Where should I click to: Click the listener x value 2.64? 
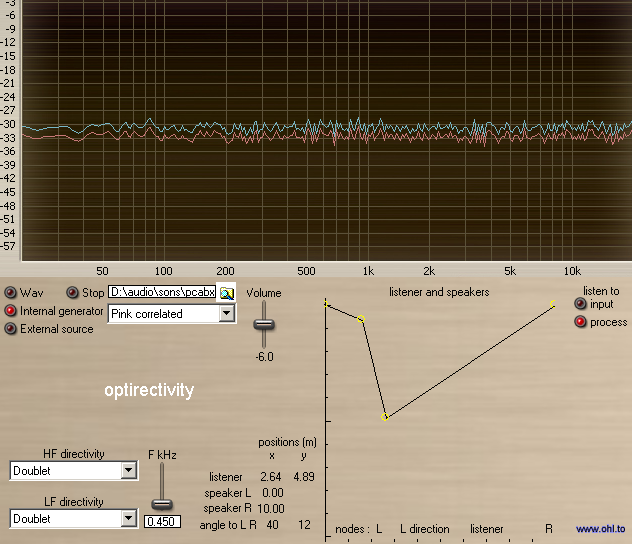(x=270, y=477)
